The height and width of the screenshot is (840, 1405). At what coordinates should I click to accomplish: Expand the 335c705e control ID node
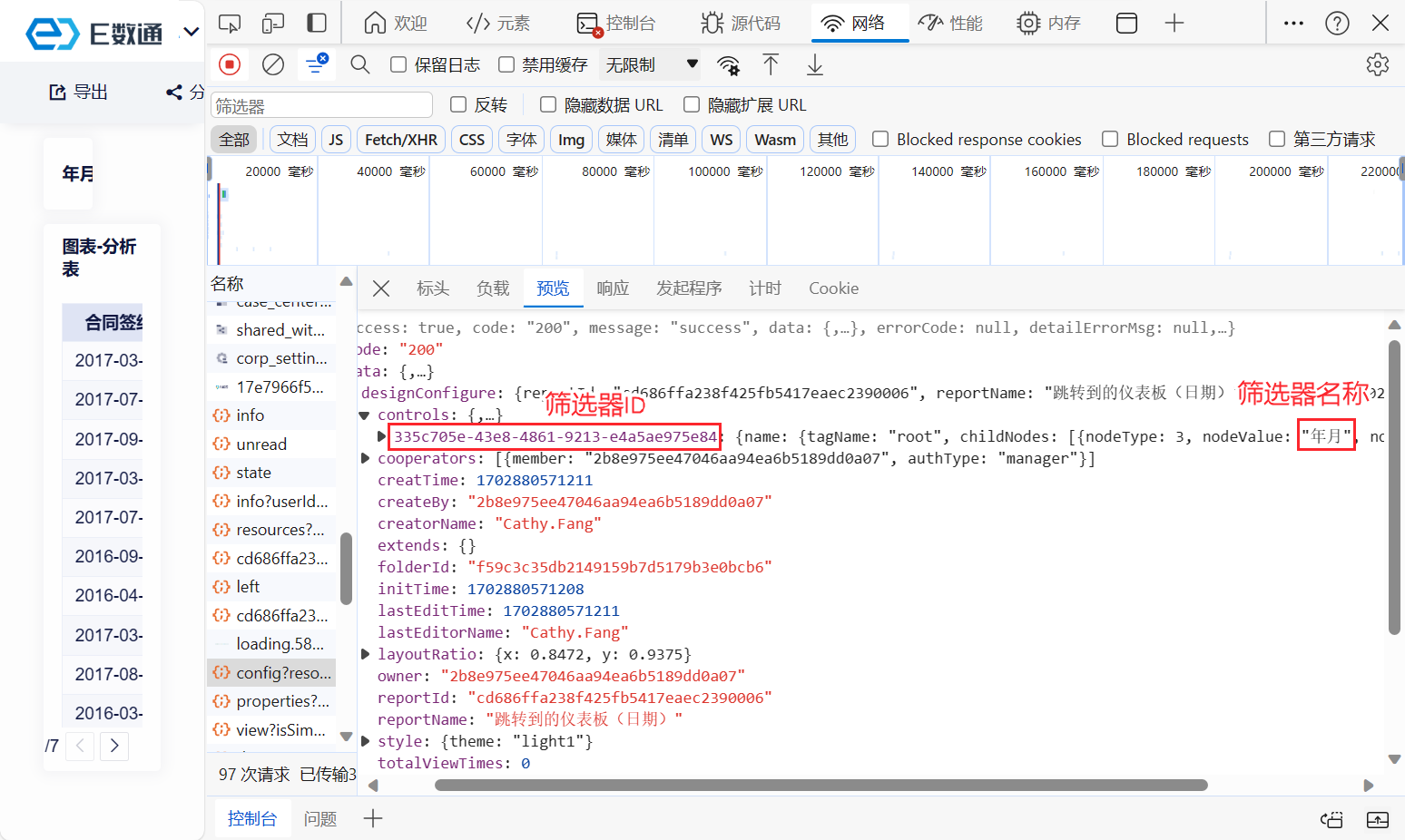click(x=381, y=436)
